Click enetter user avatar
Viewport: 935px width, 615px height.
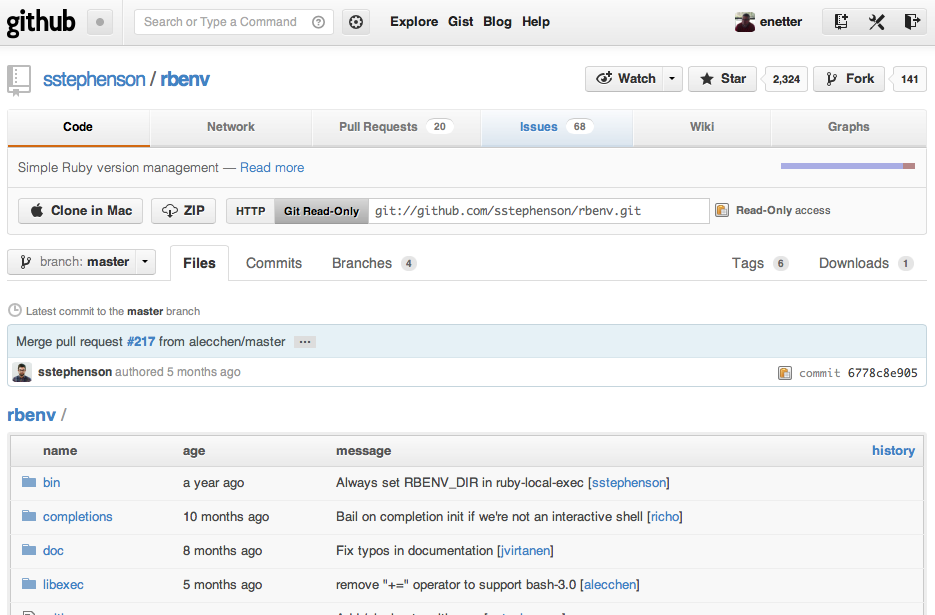click(x=745, y=22)
